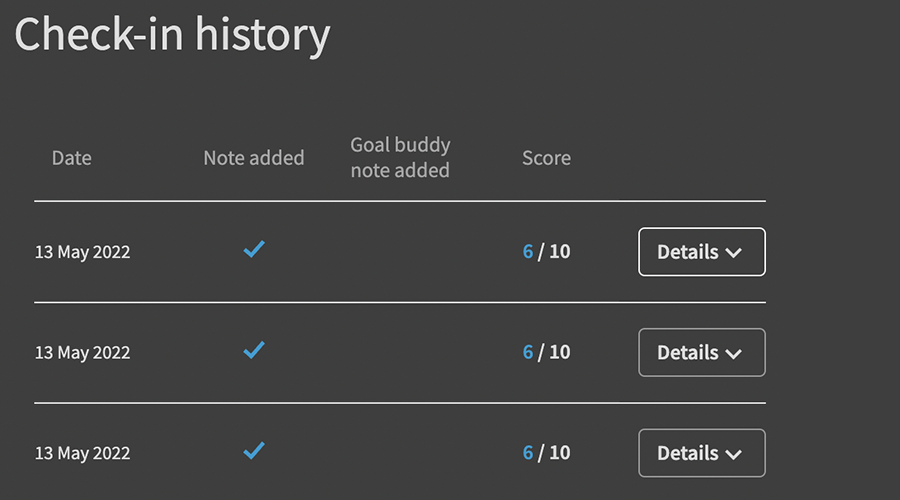Click the 6 / 10 score in the third row

point(546,453)
